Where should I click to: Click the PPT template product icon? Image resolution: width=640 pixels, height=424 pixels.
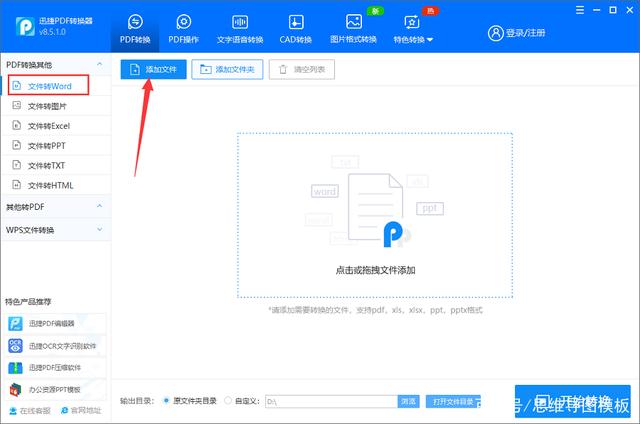pyautogui.click(x=16, y=390)
